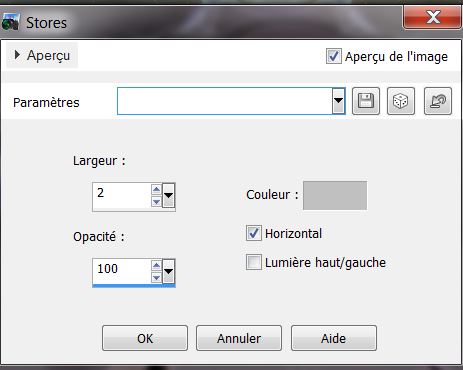Screen dimensions: 463x370
Task: Enable Lumière haut/gauche checkbox
Action: click(x=254, y=262)
